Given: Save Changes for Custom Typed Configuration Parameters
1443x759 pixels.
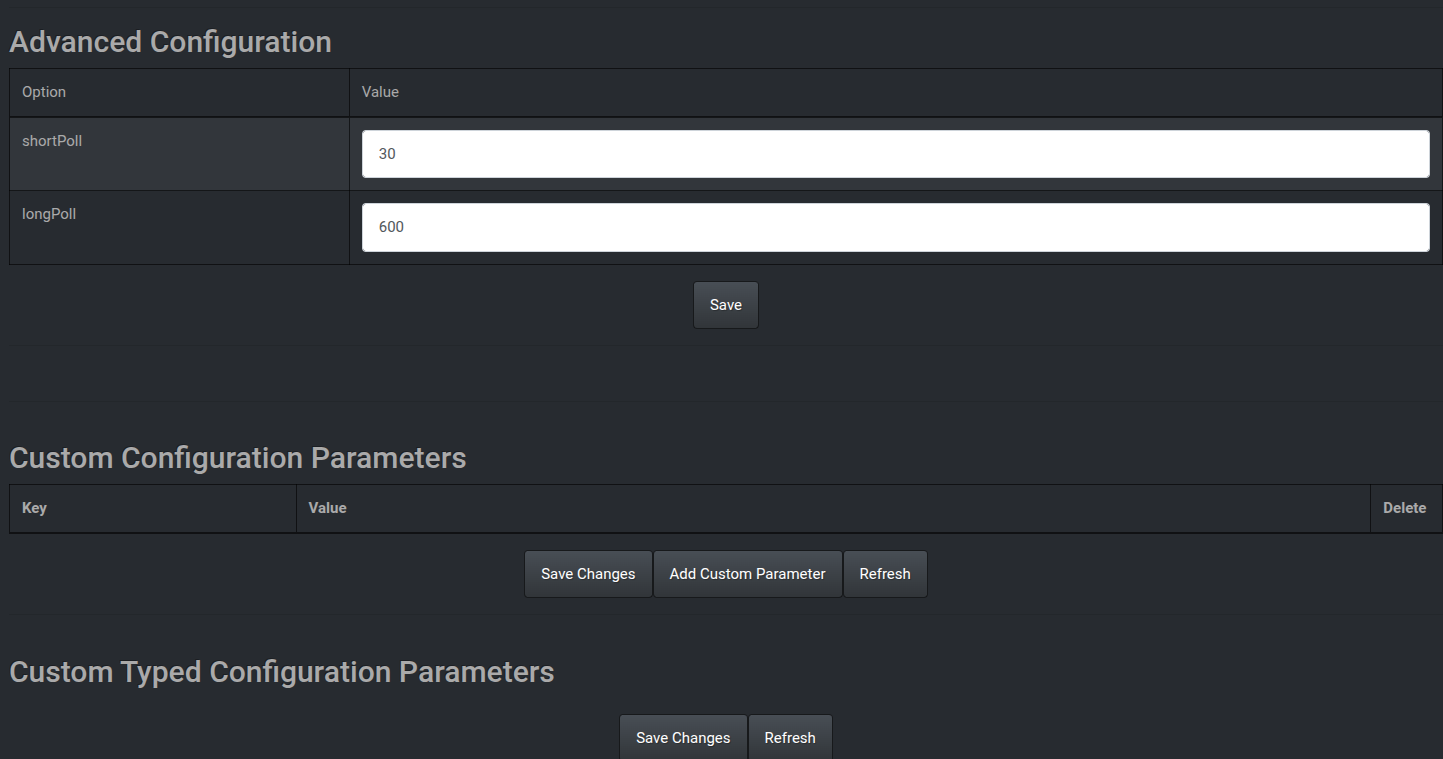Looking at the screenshot, I should (x=683, y=738).
